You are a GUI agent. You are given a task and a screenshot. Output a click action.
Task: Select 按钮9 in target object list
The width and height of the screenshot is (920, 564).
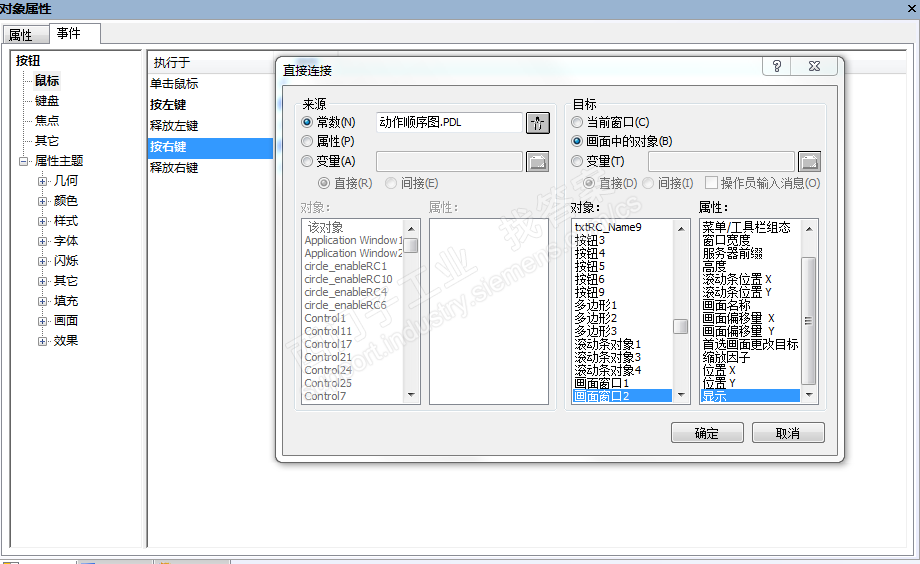pos(622,292)
